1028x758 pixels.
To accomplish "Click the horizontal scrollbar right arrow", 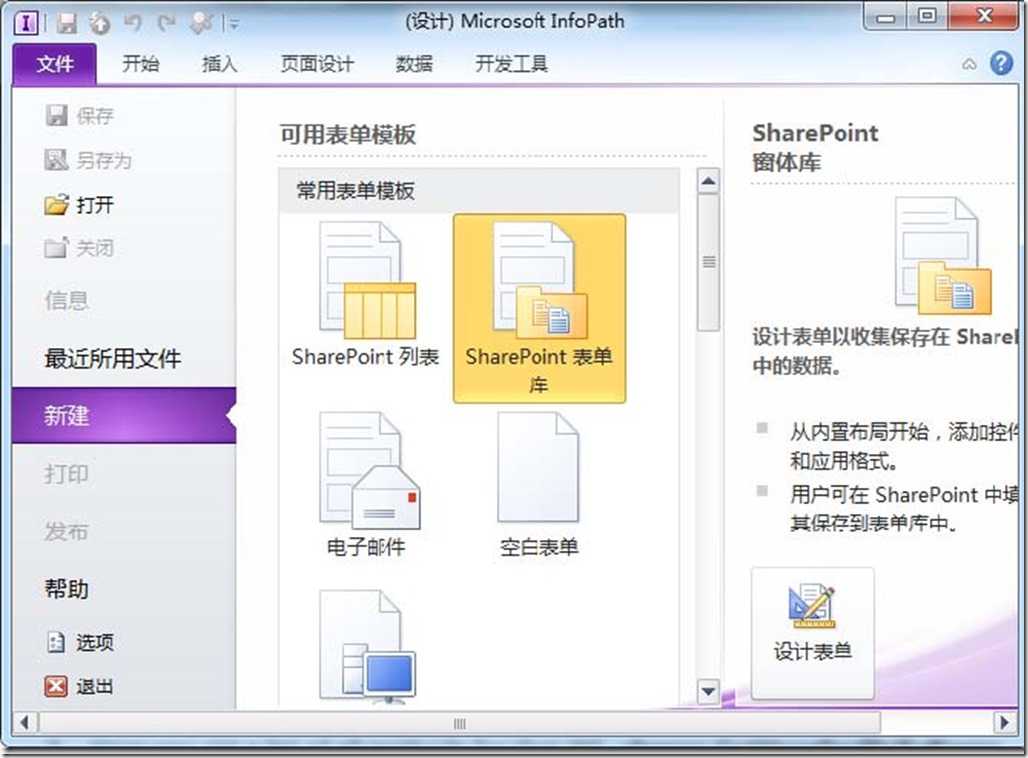I will click(1003, 723).
